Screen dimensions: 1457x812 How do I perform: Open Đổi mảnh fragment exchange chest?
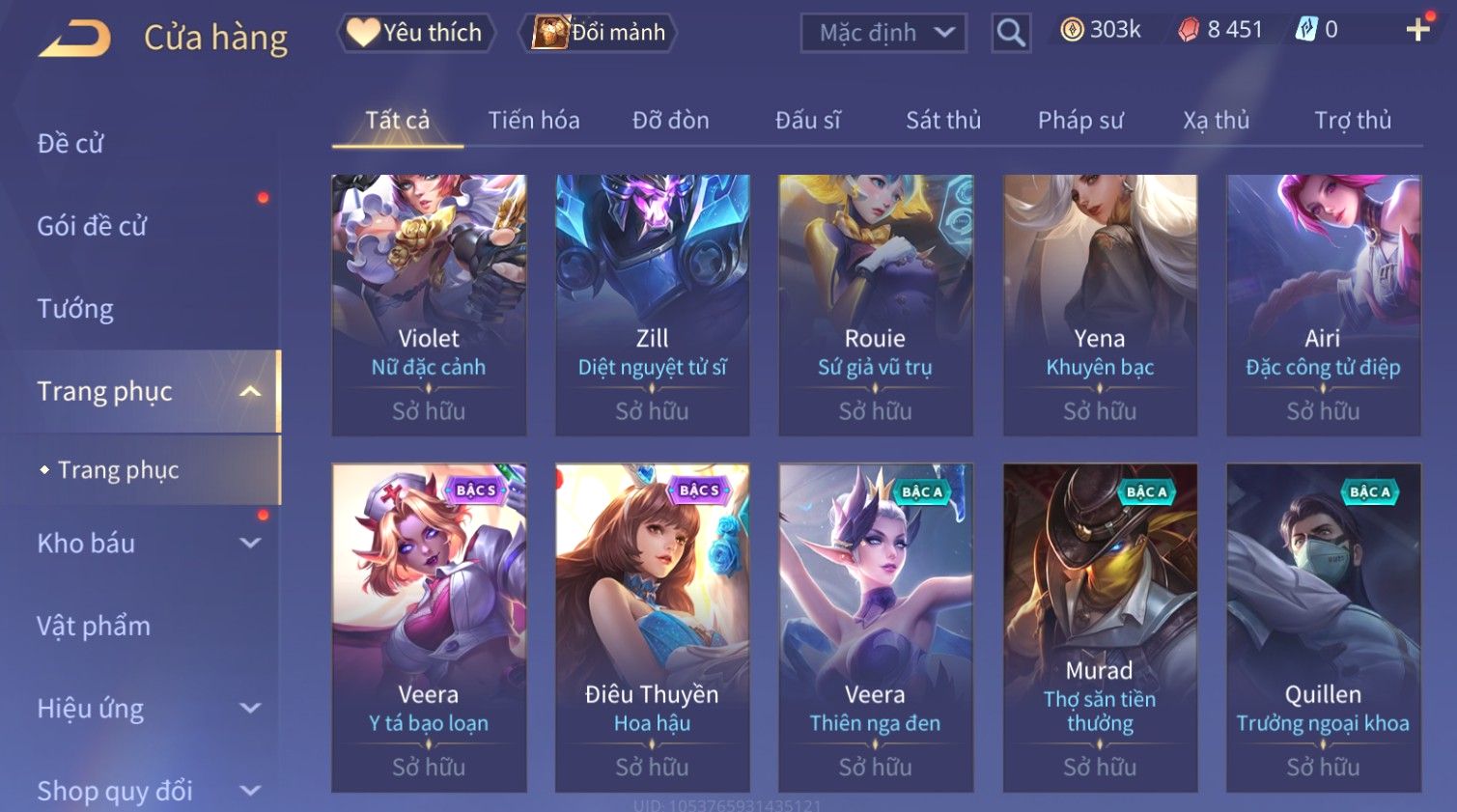[x=598, y=33]
